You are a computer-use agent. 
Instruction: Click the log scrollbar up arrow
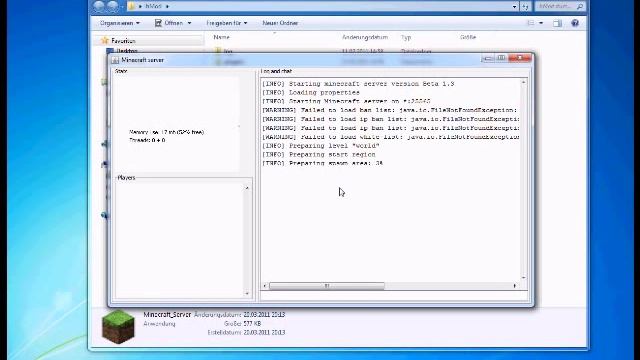(523, 82)
